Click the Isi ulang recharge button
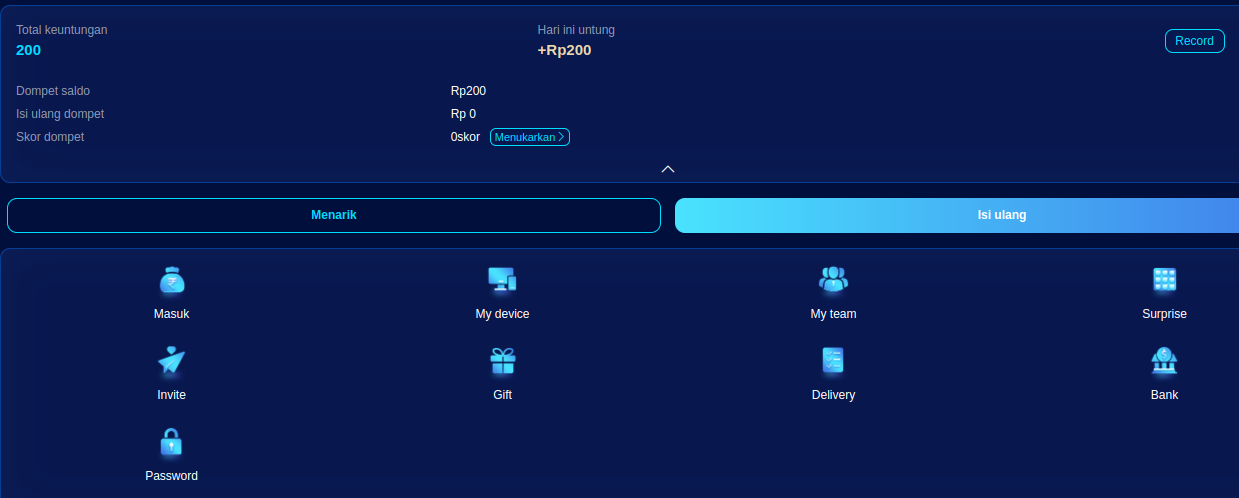 point(957,215)
